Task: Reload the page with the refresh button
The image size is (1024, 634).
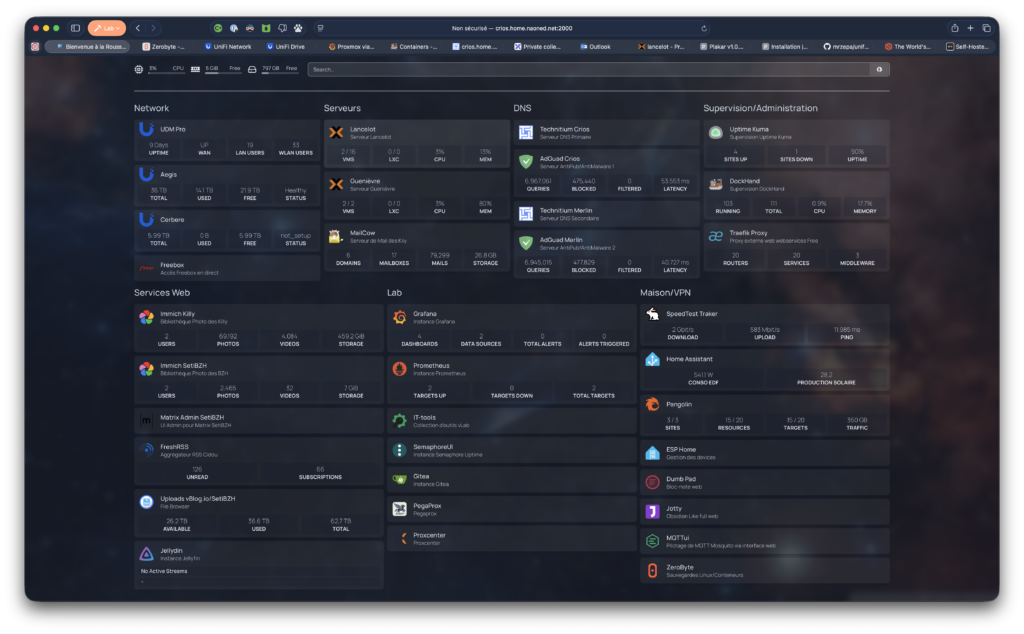Action: click(705, 28)
